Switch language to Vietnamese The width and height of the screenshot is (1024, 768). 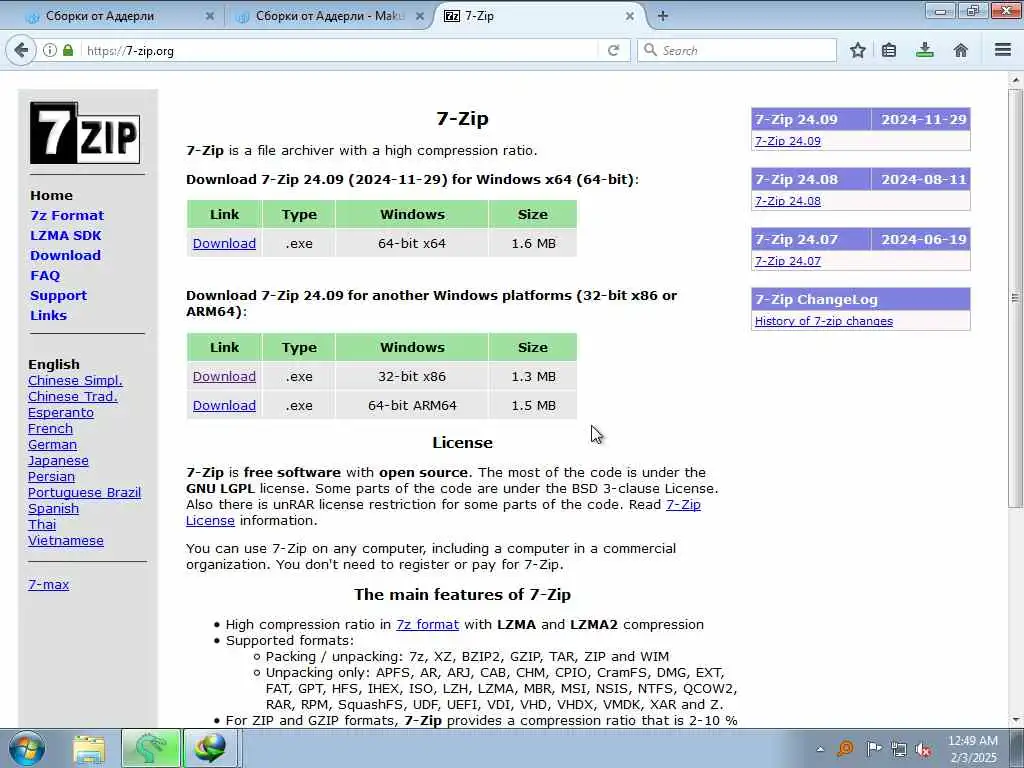(x=65, y=541)
